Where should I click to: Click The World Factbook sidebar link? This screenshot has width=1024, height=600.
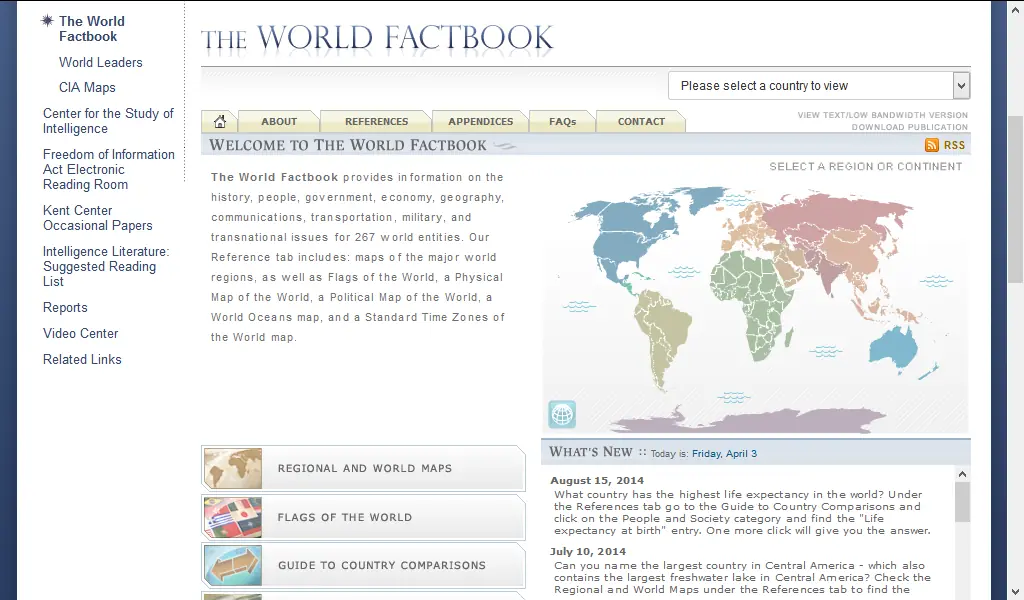pyautogui.click(x=91, y=29)
